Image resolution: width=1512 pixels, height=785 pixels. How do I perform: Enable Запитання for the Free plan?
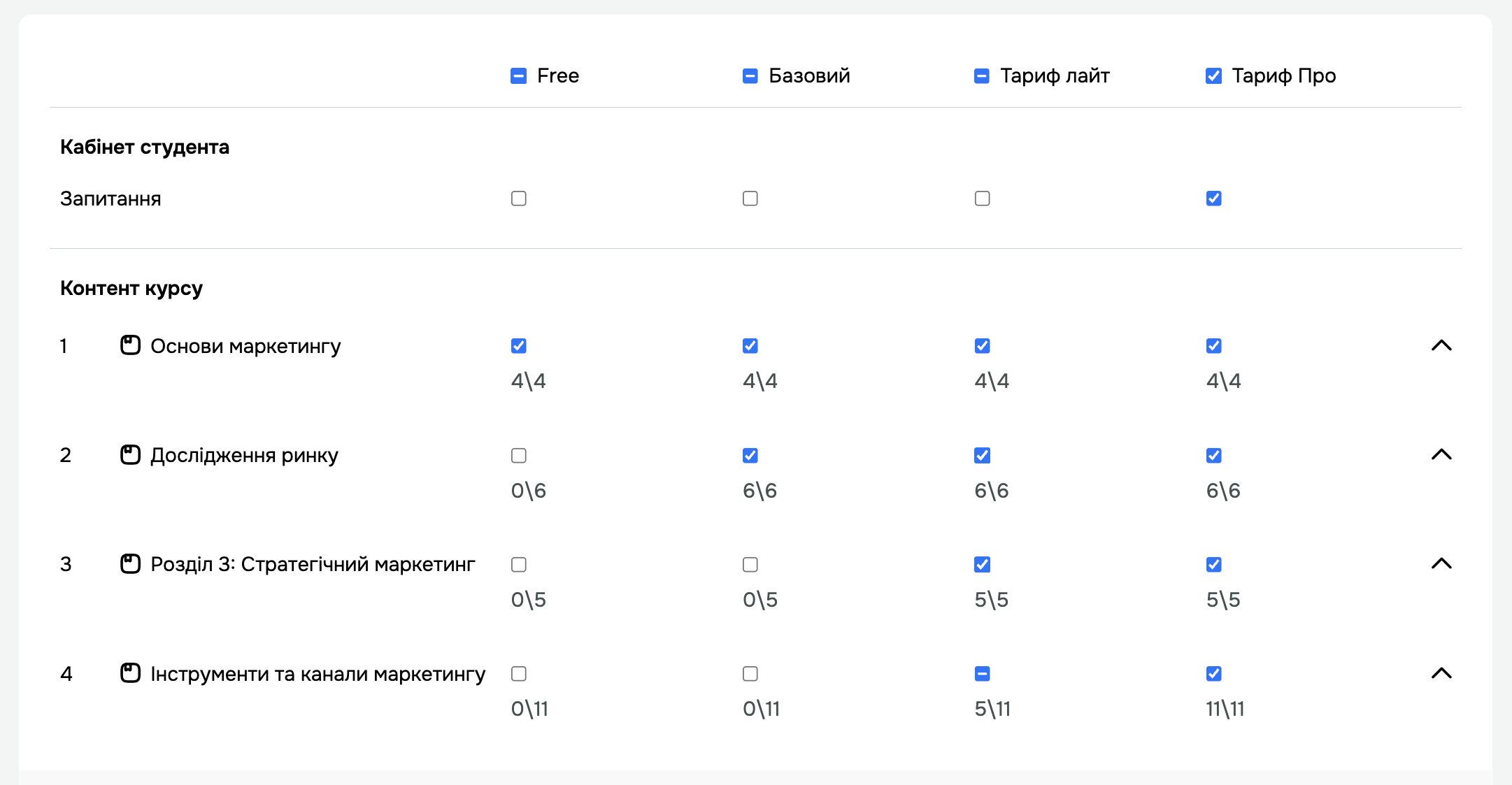tap(518, 199)
